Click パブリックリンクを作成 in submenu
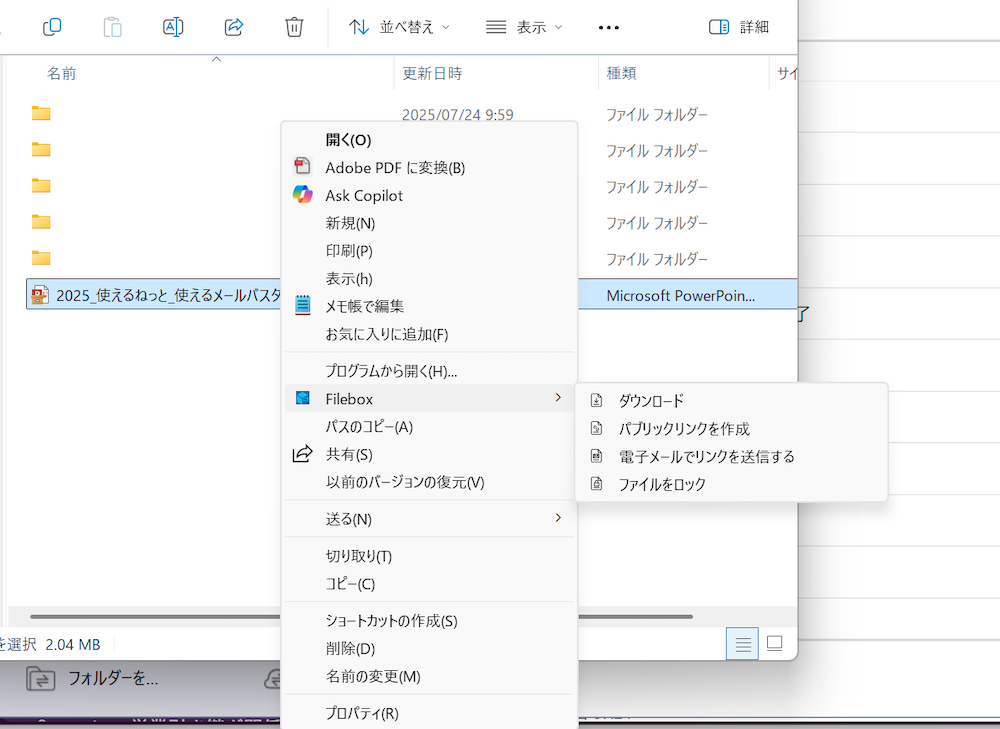 (683, 429)
